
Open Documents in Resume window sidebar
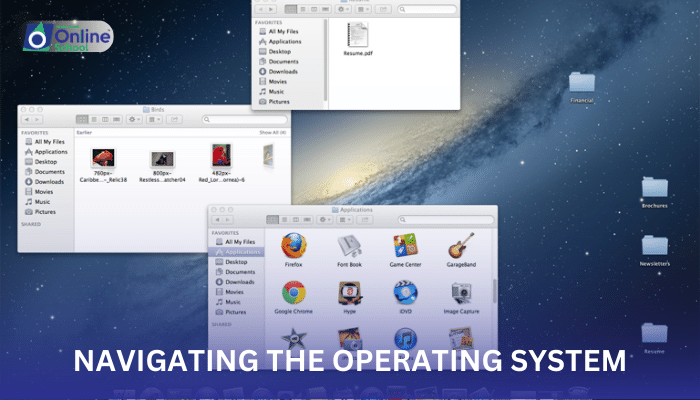(279, 62)
